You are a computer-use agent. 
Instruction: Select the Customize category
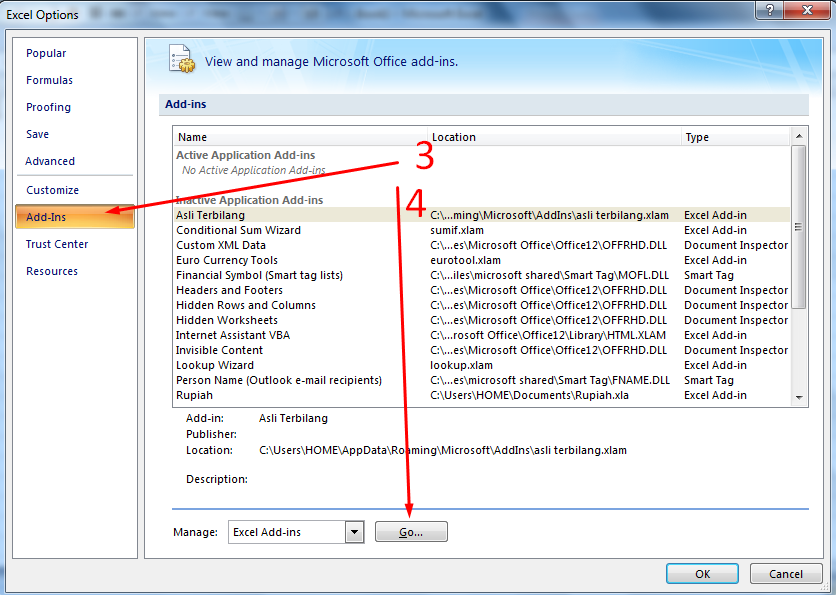52,190
